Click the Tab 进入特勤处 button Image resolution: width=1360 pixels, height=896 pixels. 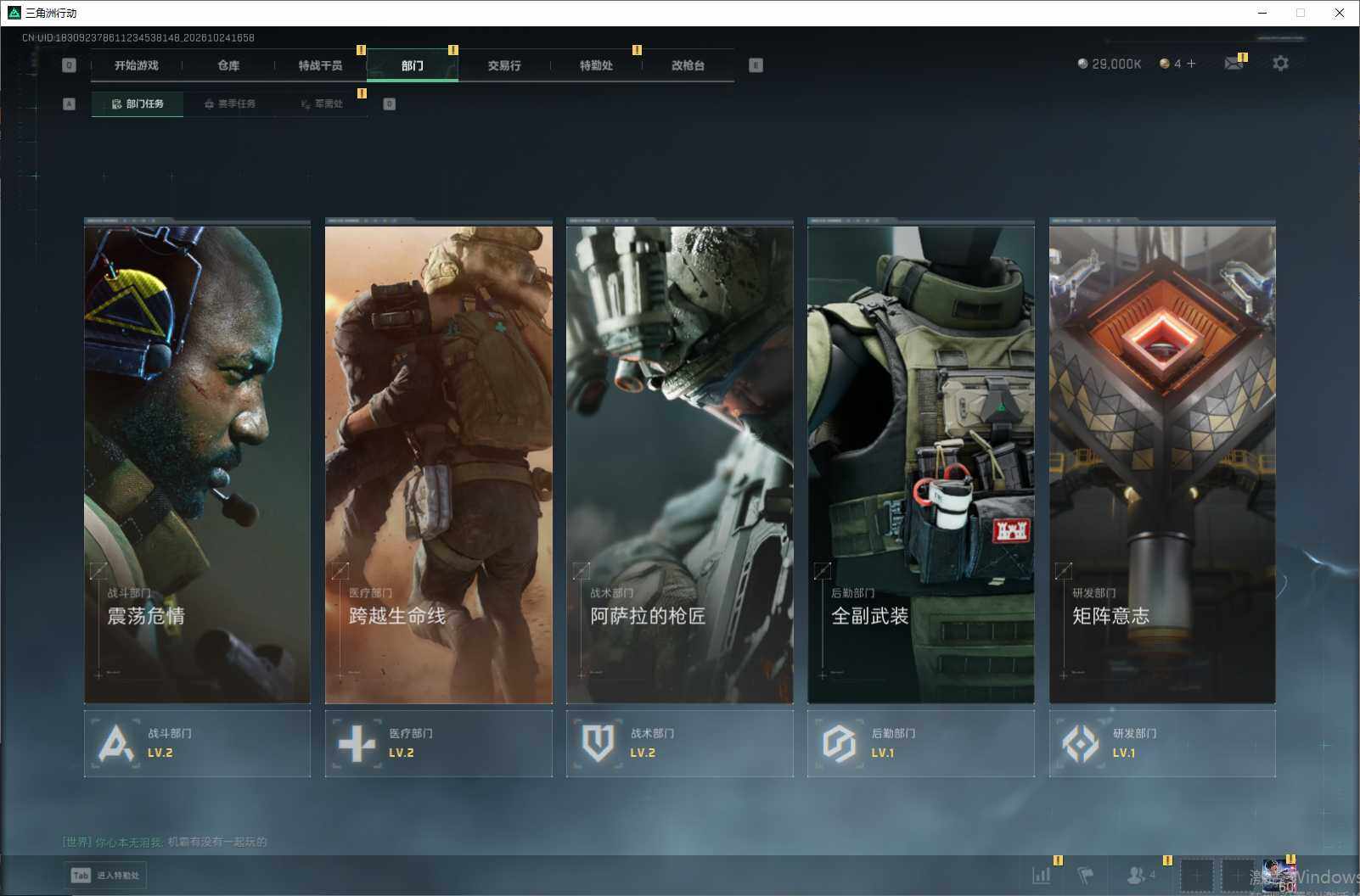pos(105,876)
